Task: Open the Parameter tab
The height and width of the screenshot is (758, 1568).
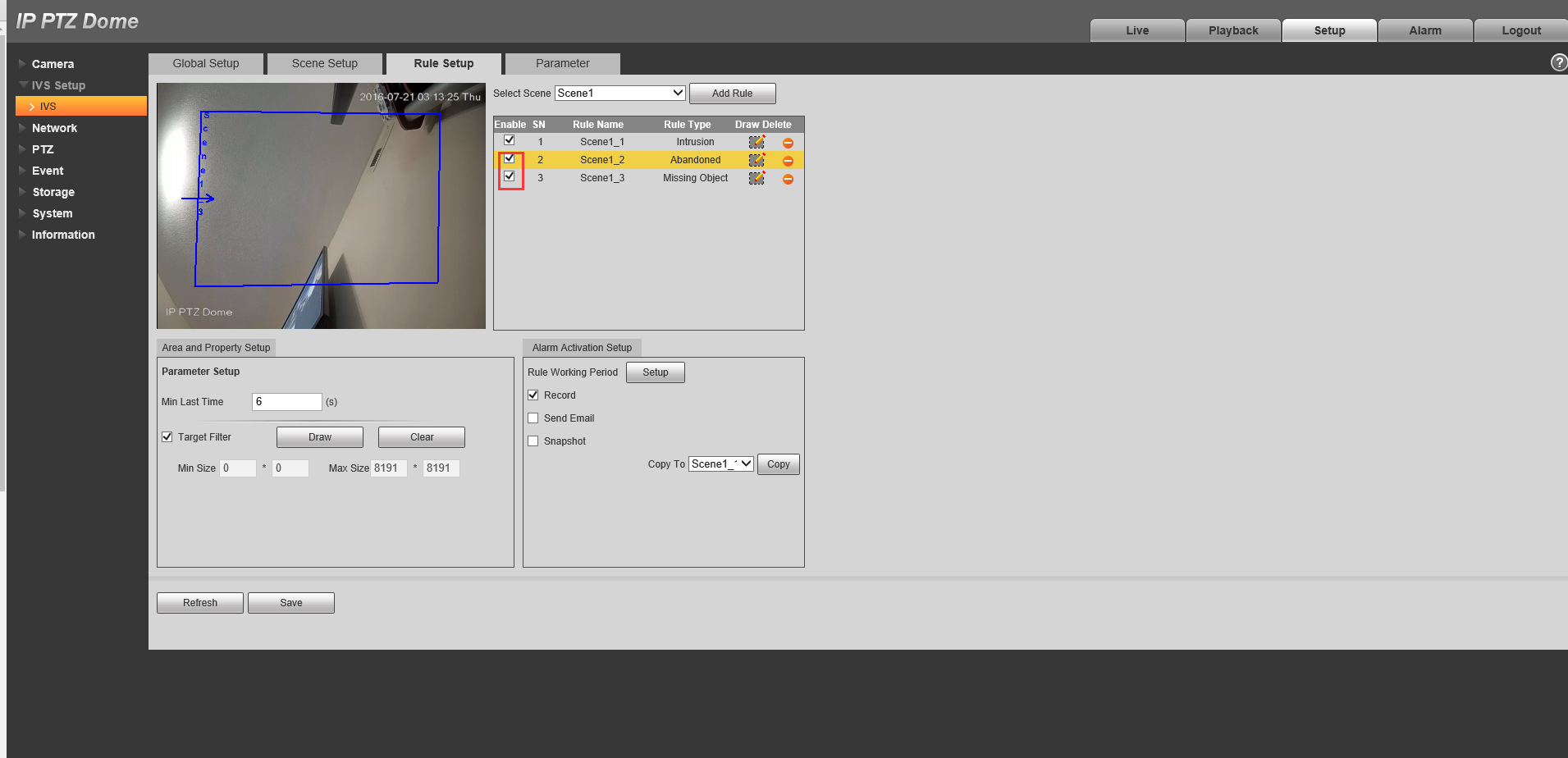Action: [x=563, y=64]
